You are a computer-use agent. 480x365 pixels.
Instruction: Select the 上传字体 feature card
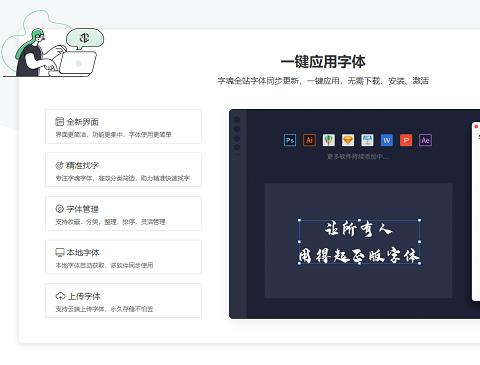pyautogui.click(x=123, y=301)
